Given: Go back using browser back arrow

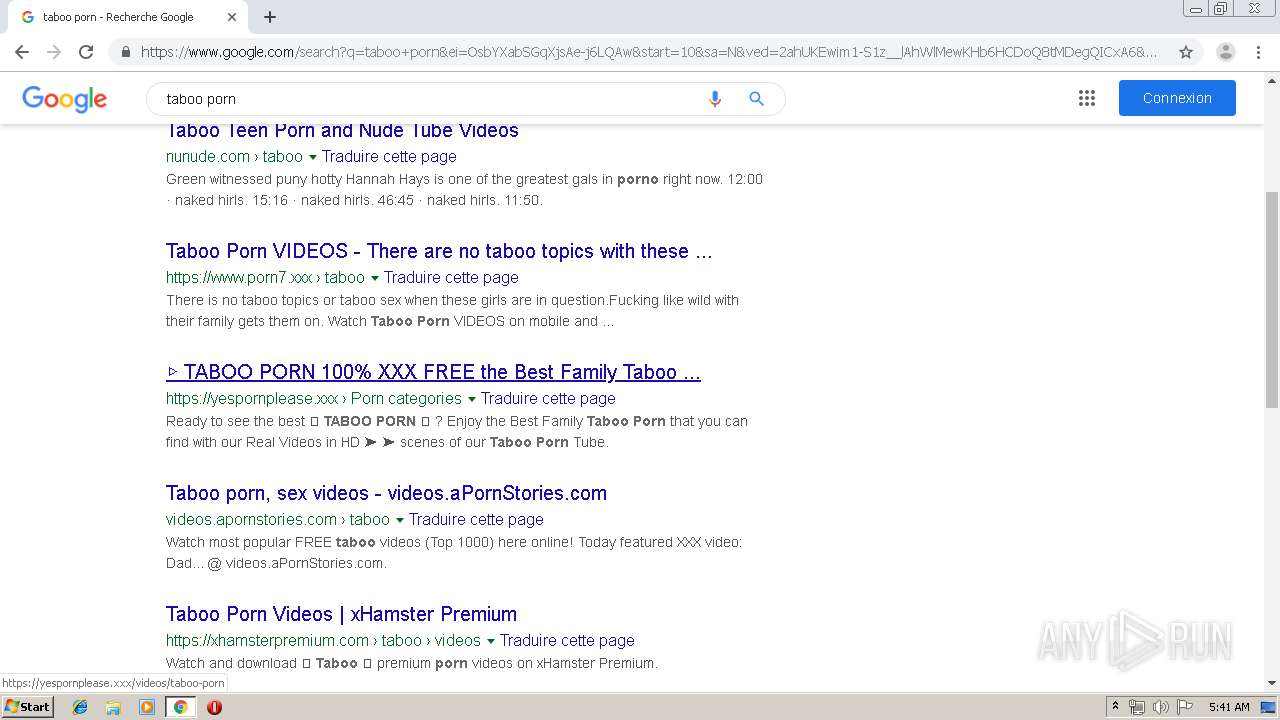Looking at the screenshot, I should [x=22, y=52].
